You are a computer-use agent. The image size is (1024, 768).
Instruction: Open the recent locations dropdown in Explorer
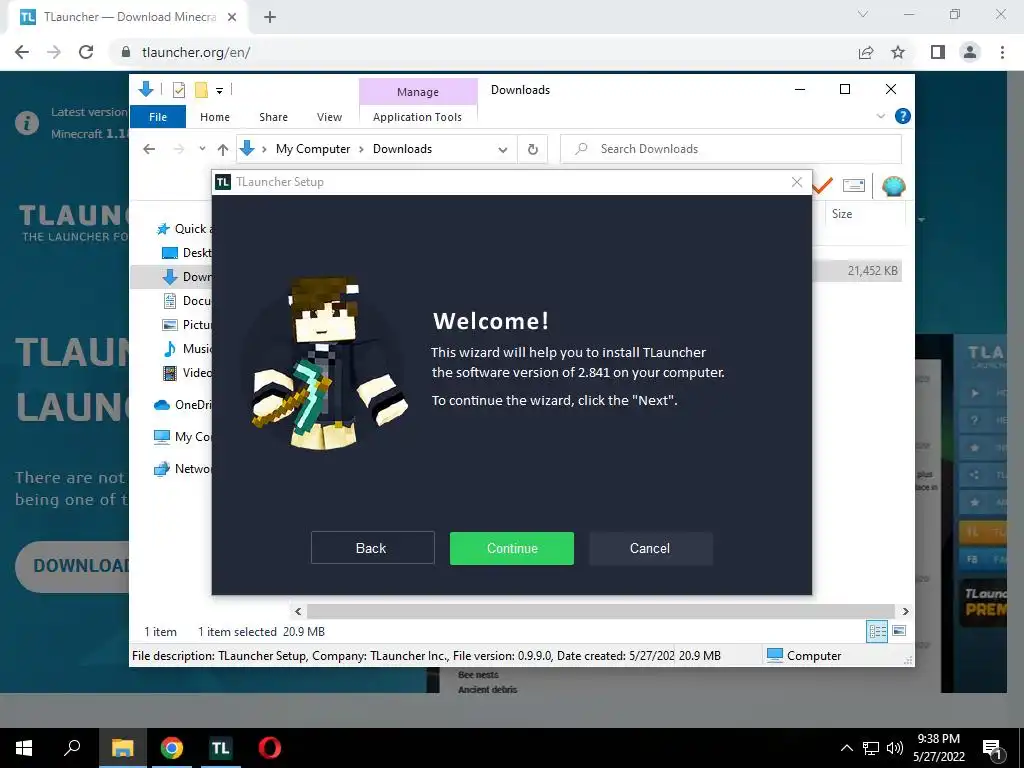pos(202,149)
